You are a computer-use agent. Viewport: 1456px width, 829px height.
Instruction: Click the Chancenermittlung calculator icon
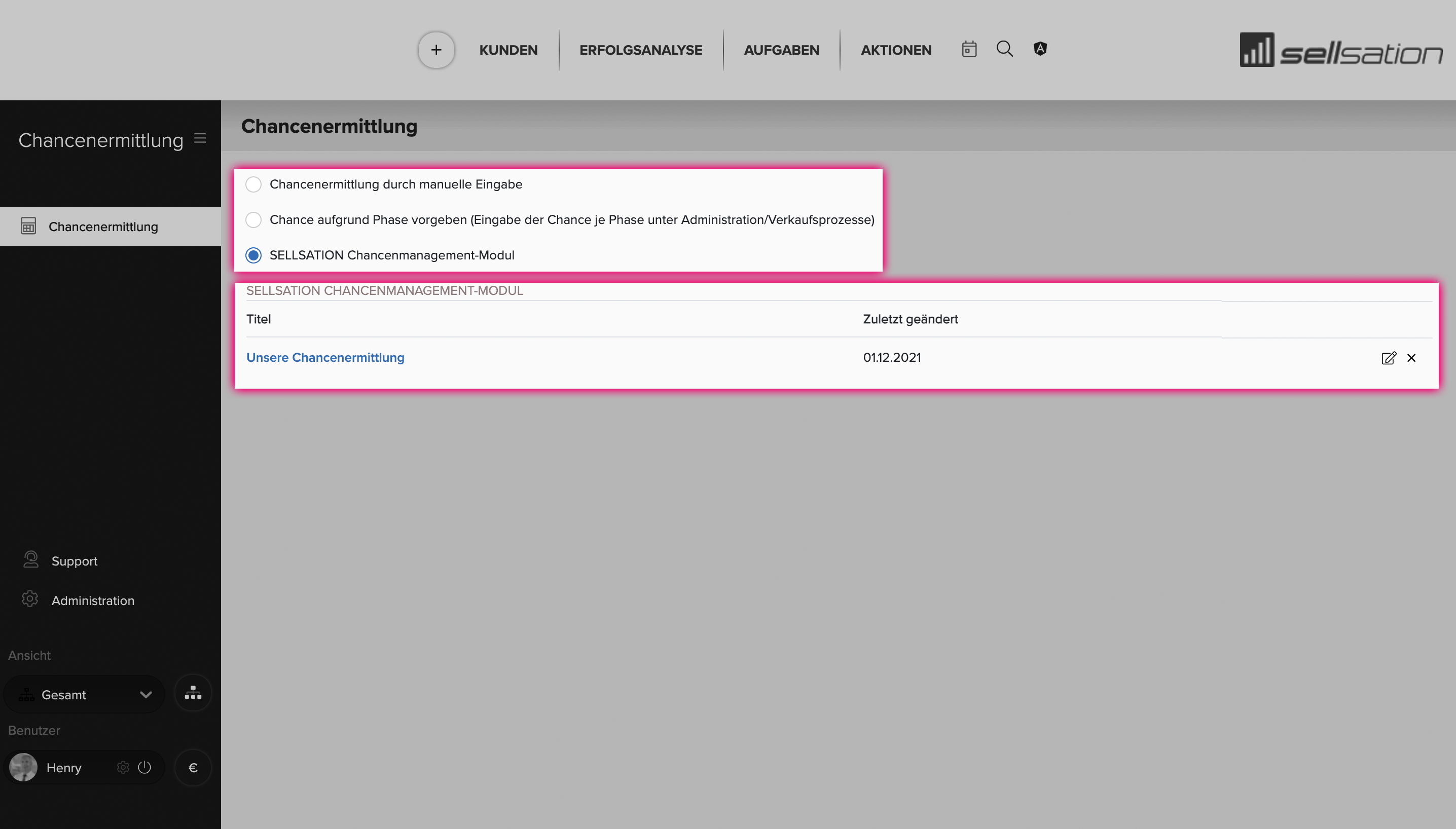pyautogui.click(x=28, y=226)
